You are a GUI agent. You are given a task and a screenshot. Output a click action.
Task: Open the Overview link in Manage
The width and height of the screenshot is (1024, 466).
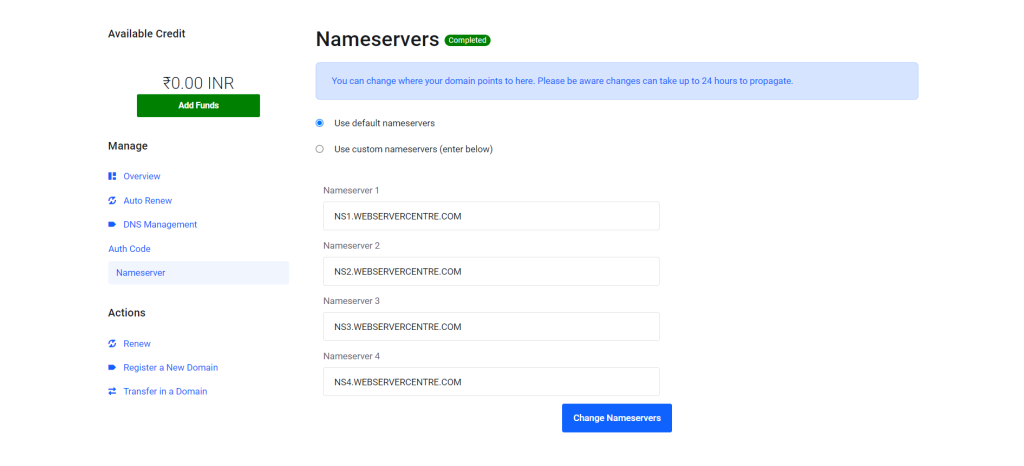coord(142,176)
